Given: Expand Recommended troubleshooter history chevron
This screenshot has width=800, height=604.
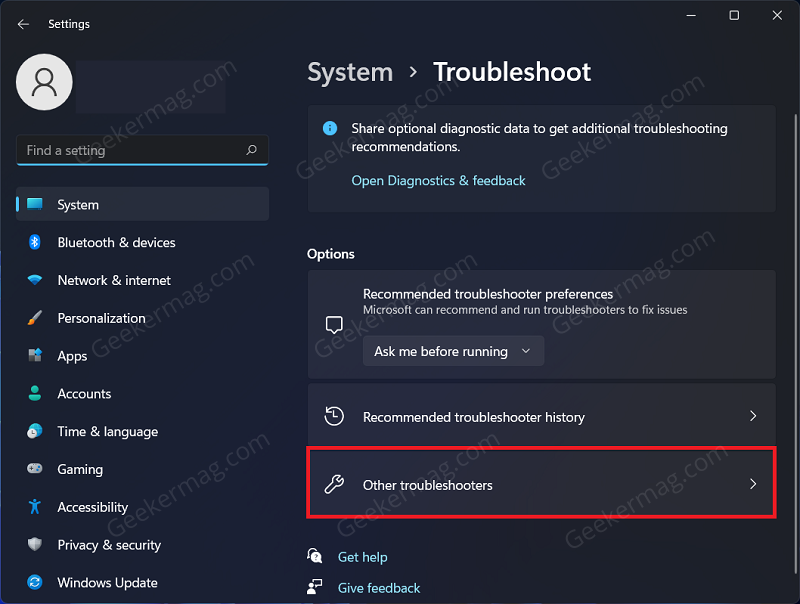Looking at the screenshot, I should [x=753, y=416].
